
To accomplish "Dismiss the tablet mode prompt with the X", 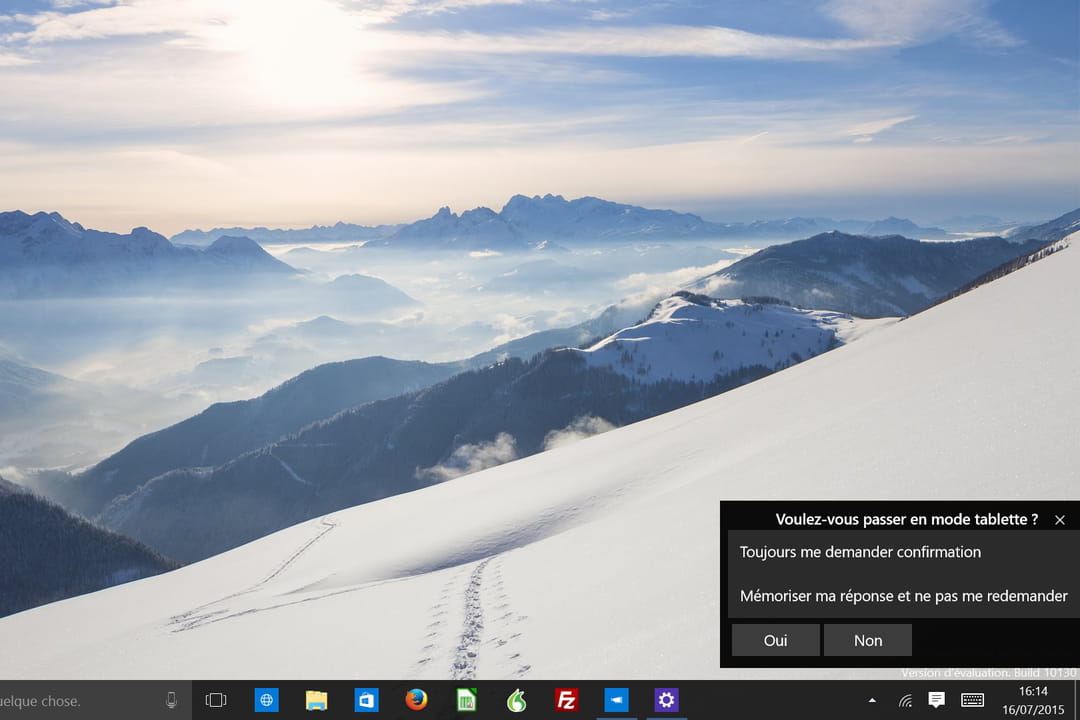I will pos(1060,520).
